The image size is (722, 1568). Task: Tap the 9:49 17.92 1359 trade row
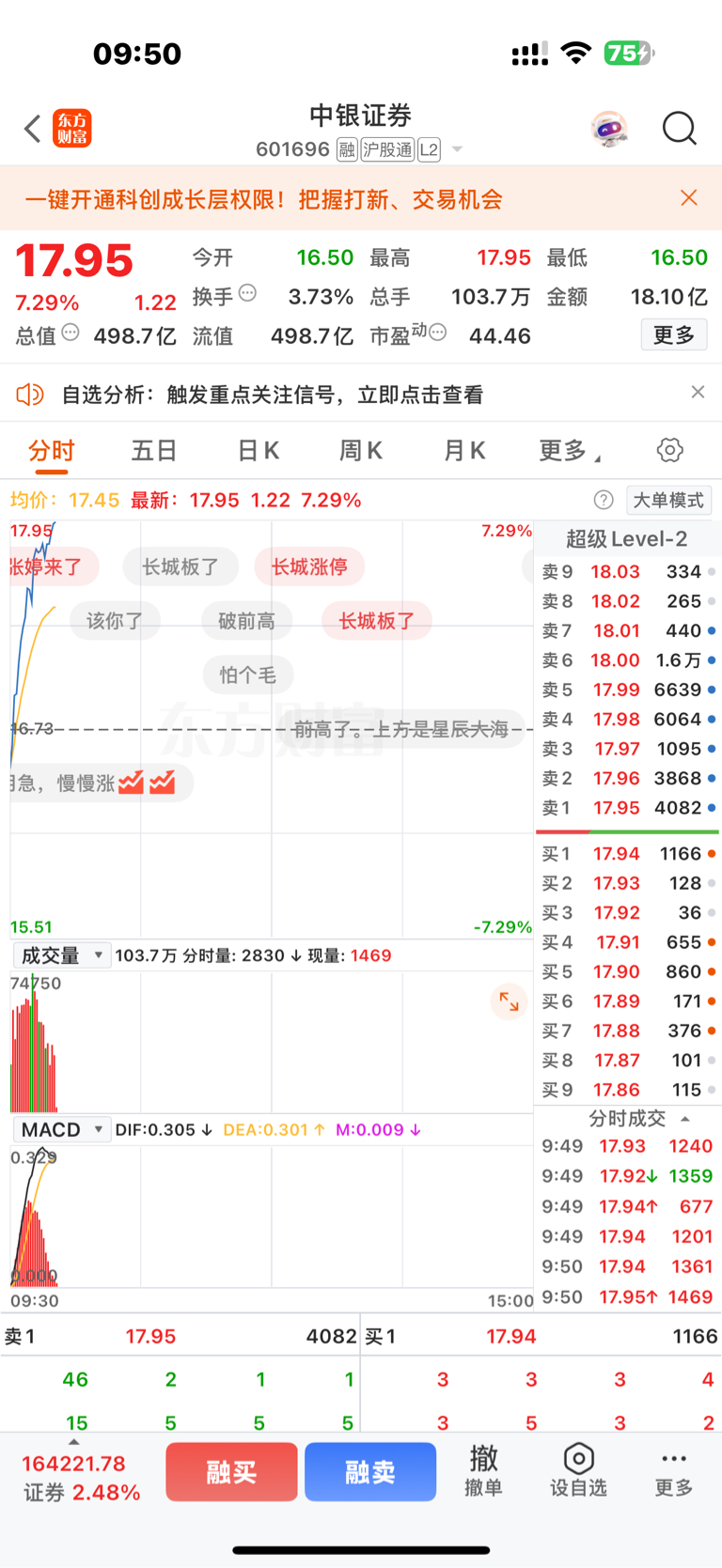(627, 1176)
